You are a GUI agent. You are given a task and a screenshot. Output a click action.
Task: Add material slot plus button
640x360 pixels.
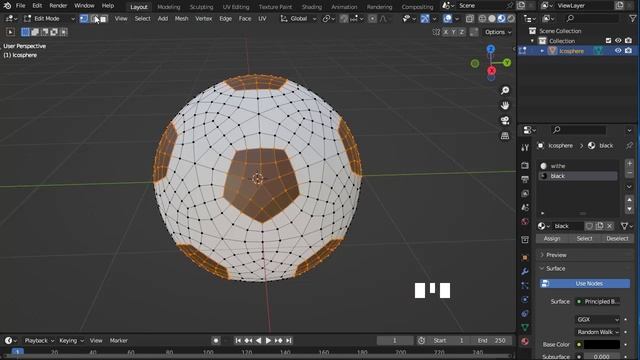tap(629, 163)
